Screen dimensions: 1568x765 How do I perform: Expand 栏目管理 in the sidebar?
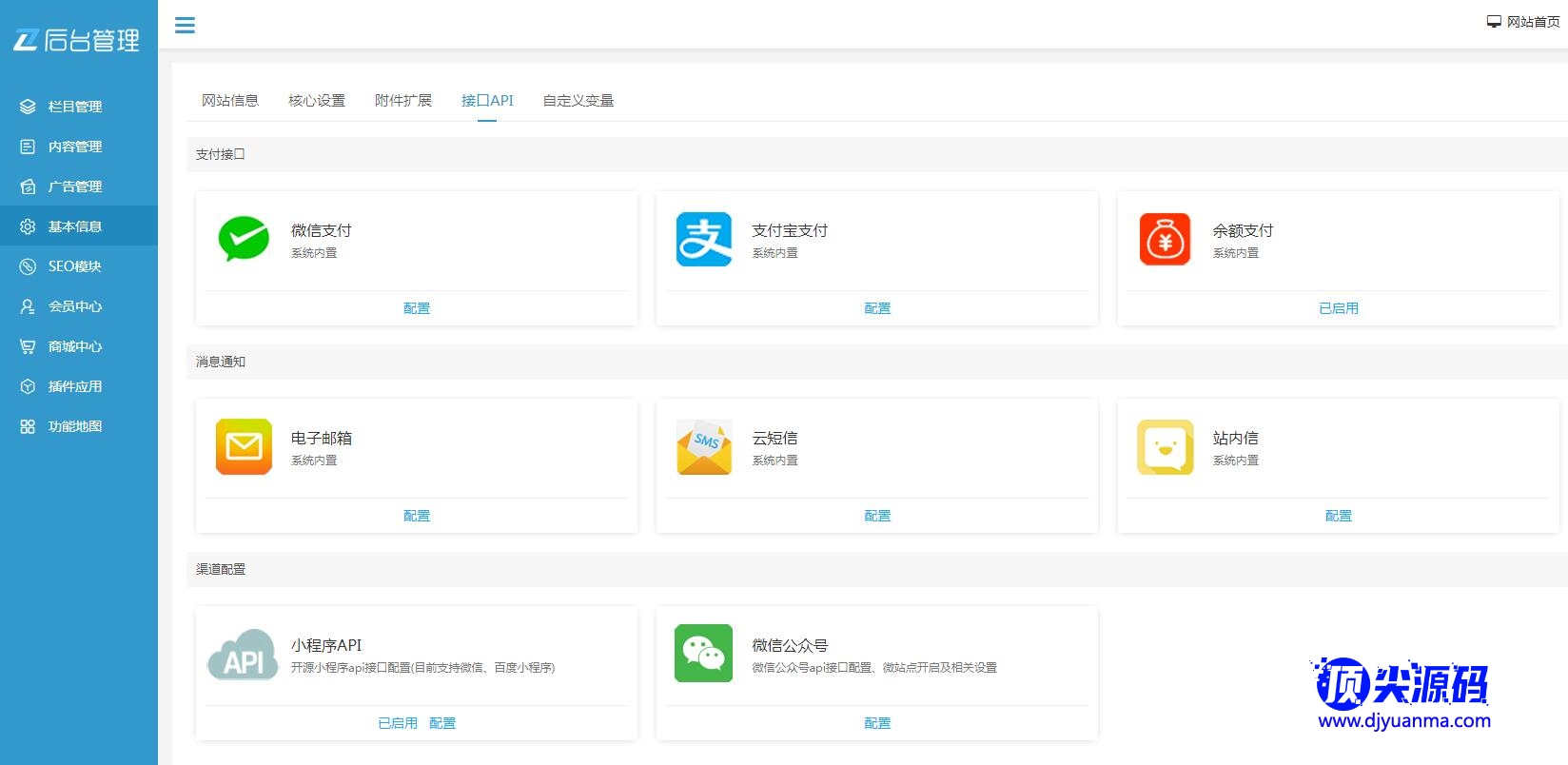(x=75, y=107)
